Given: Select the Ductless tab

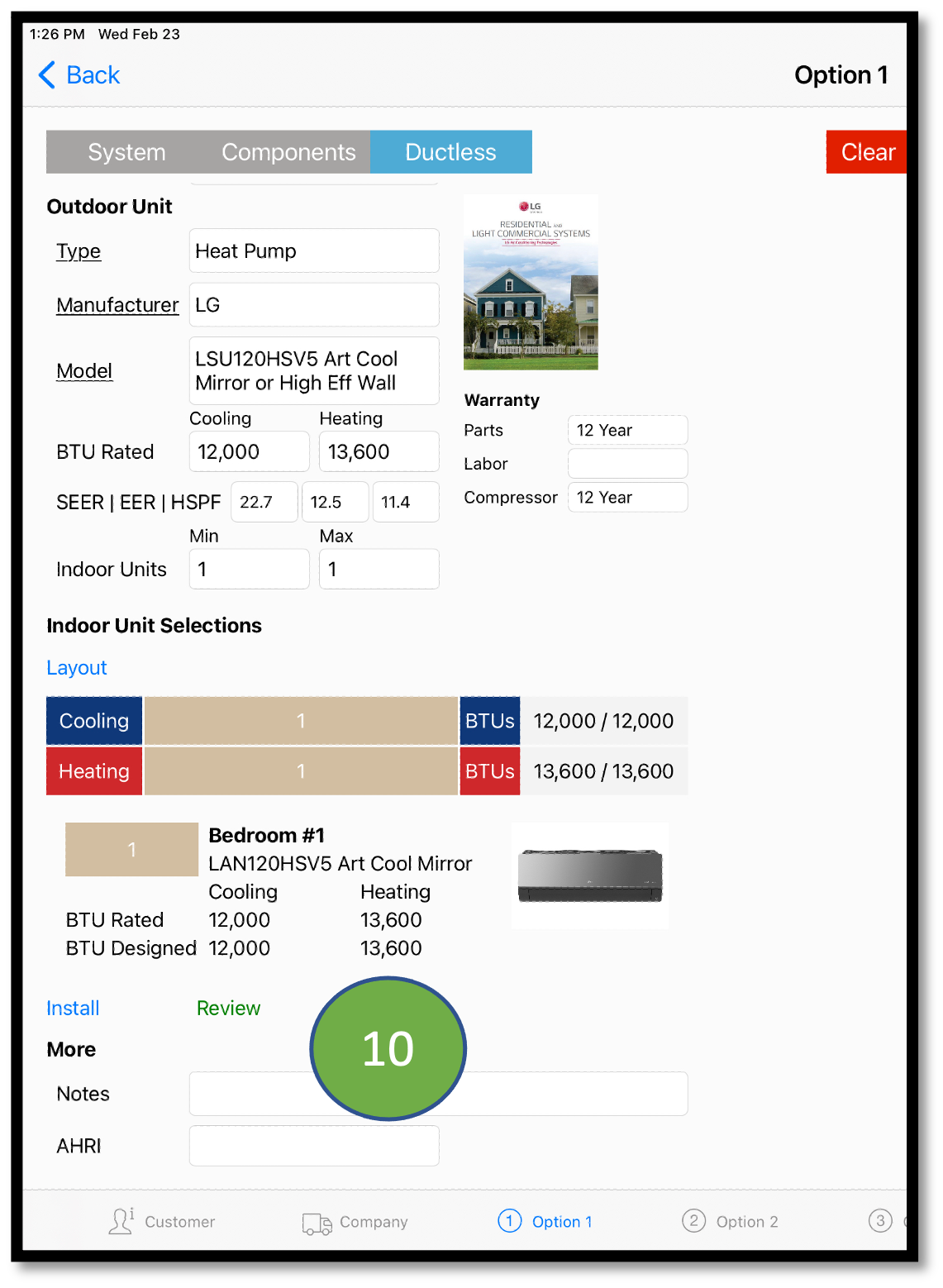Looking at the screenshot, I should (x=451, y=152).
